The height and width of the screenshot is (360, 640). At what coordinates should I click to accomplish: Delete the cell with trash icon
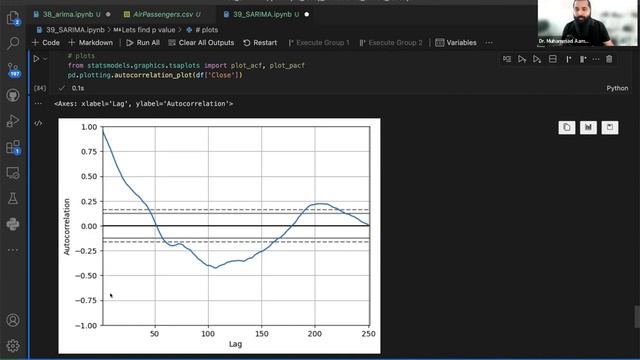tap(609, 59)
